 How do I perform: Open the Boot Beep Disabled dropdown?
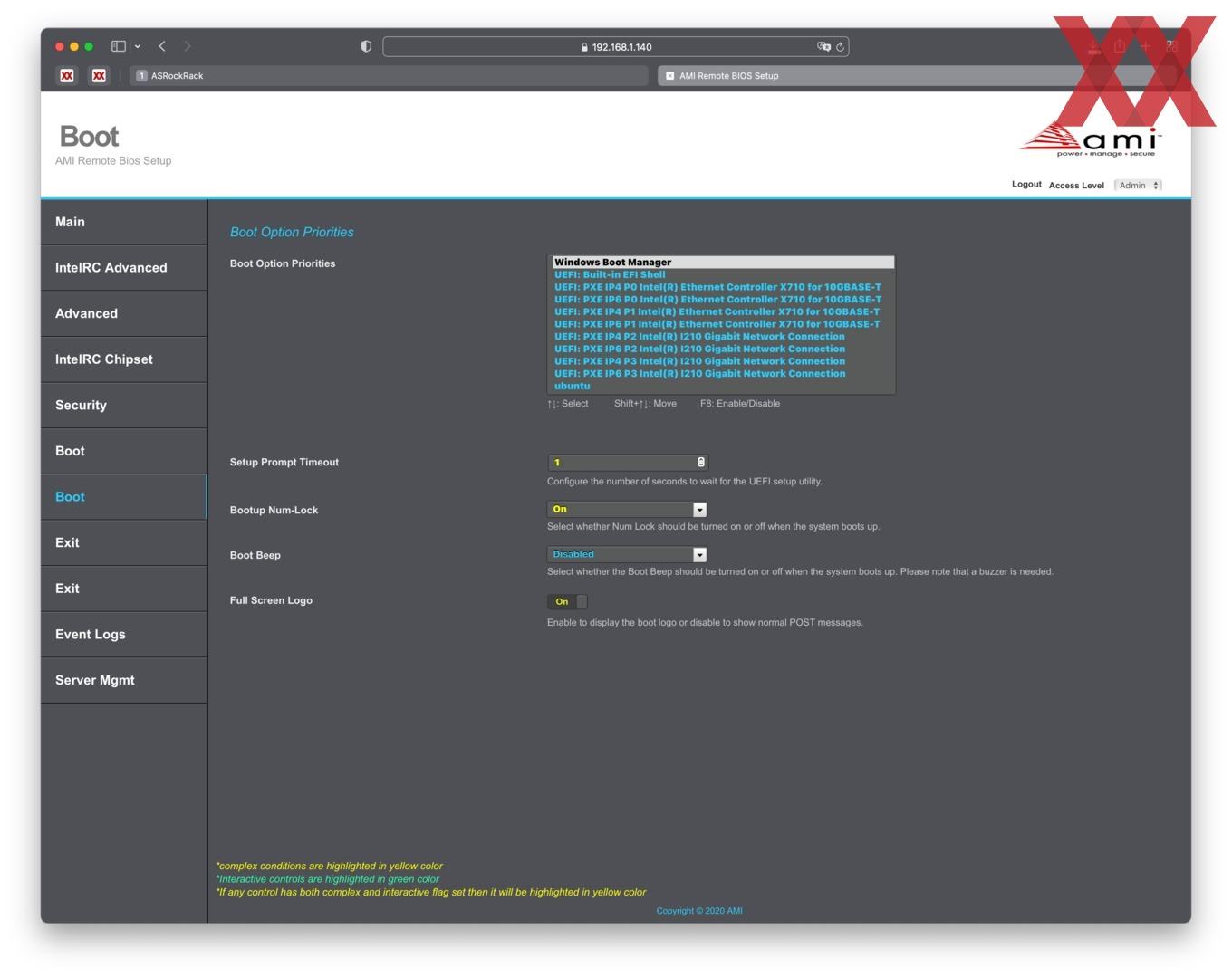[627, 555]
